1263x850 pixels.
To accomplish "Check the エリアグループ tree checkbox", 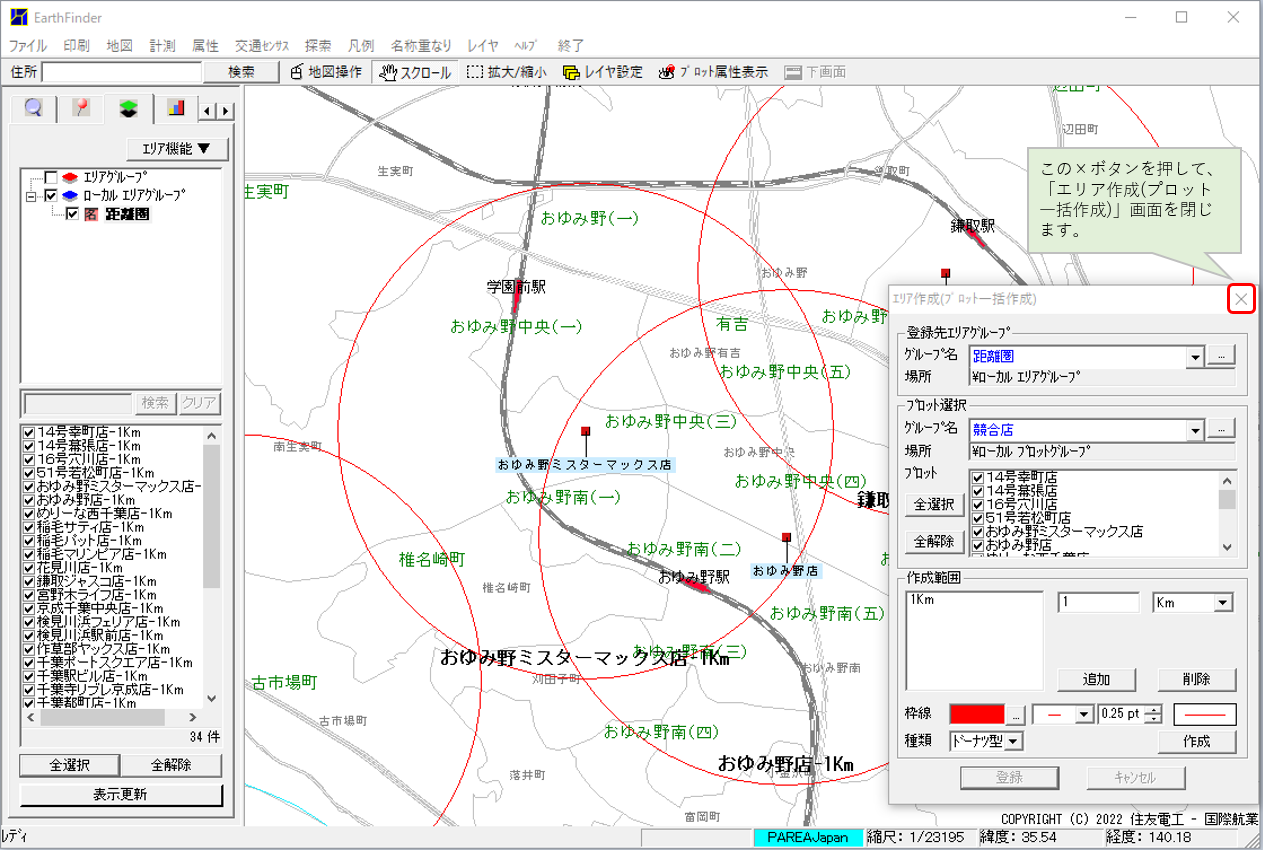I will coord(51,178).
